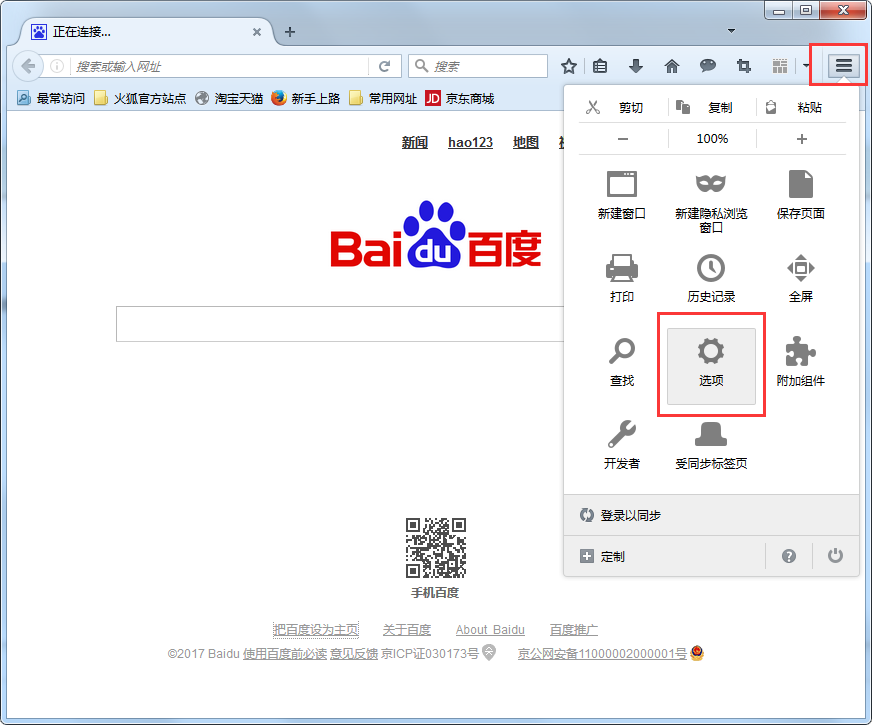Viewport: 872px width, 725px height.
Task: Reload the current page
Action: (384, 67)
